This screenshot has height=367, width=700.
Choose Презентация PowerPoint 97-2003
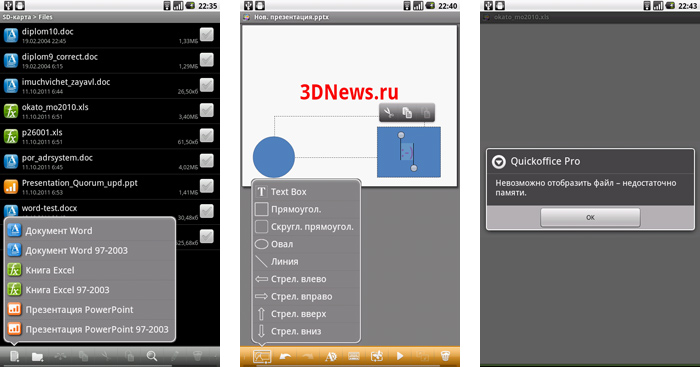click(90, 329)
